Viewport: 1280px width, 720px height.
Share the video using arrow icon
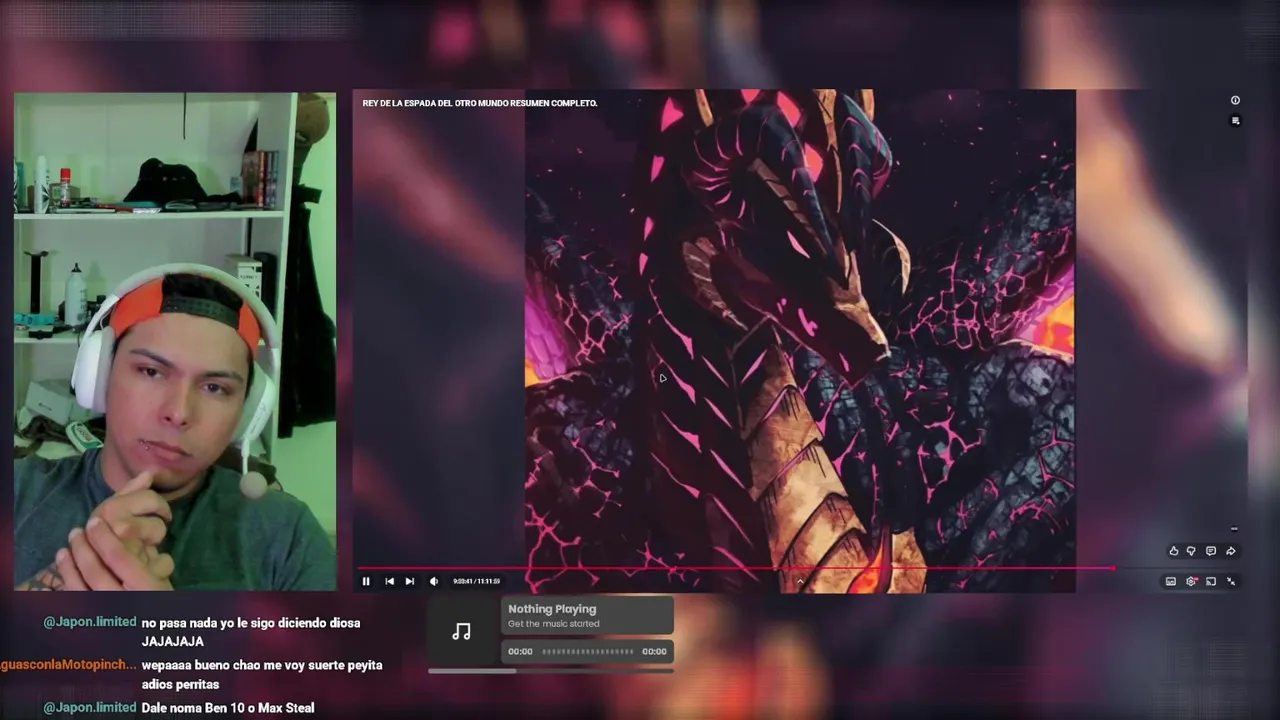coord(1231,551)
